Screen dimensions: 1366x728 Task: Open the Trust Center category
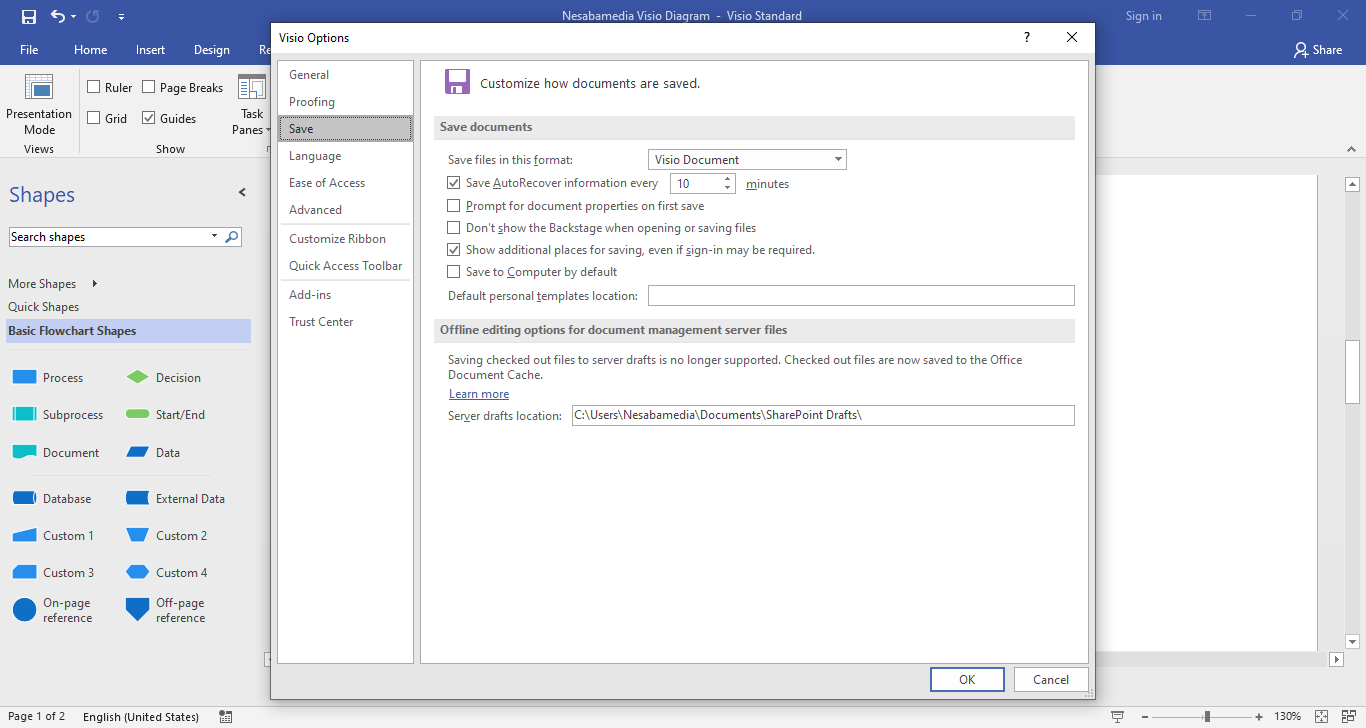tap(321, 322)
